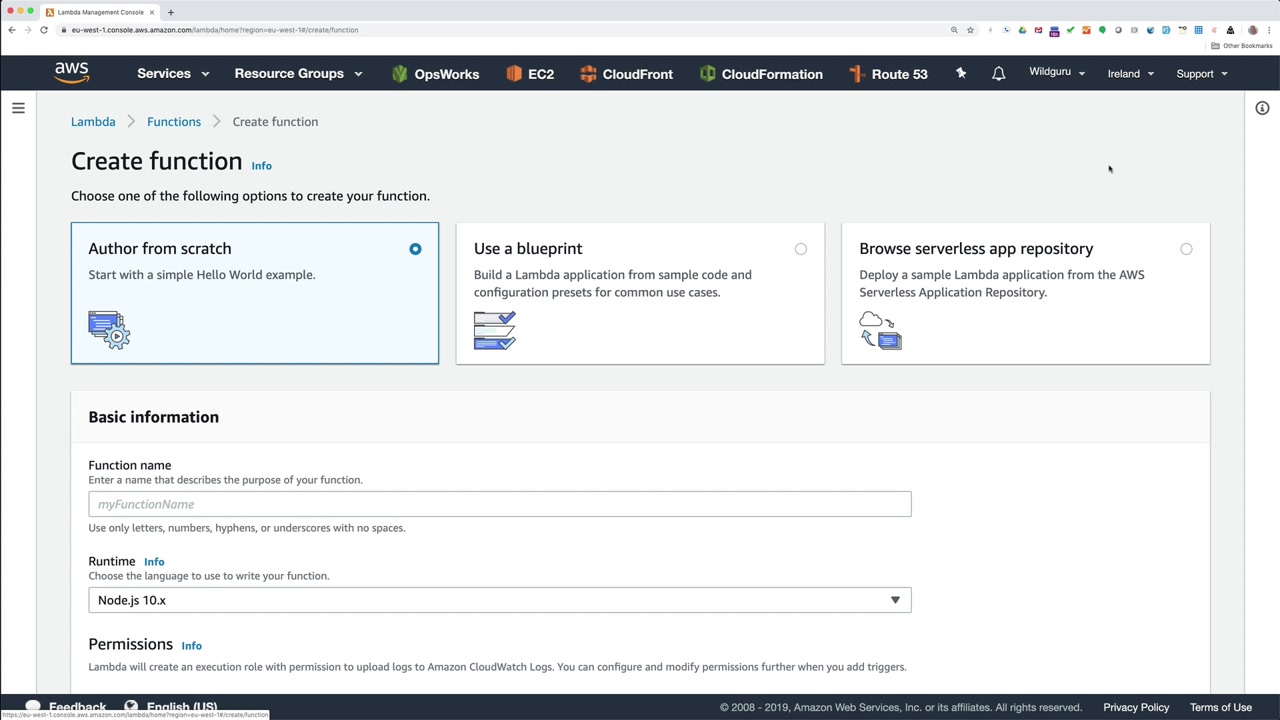The image size is (1280, 720).
Task: Click the Chrome profile avatar
Action: click(1252, 30)
